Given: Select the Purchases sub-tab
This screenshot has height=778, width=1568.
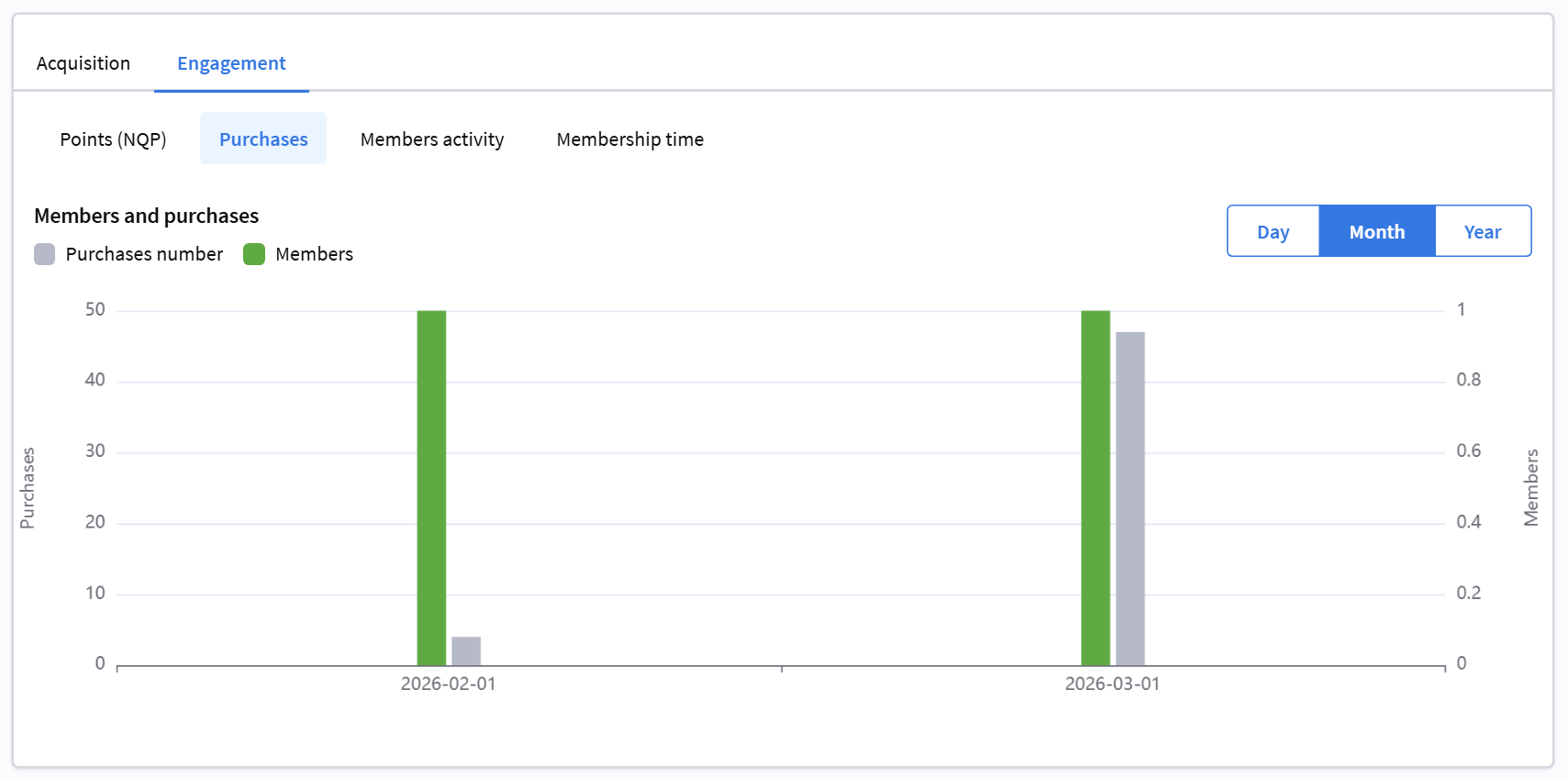Looking at the screenshot, I should (x=263, y=139).
